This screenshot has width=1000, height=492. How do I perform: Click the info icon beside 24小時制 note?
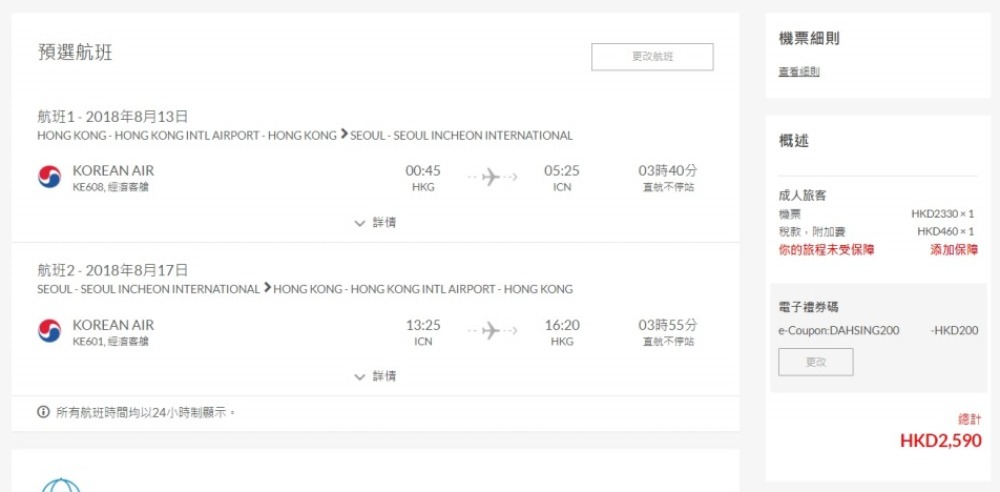tap(43, 412)
